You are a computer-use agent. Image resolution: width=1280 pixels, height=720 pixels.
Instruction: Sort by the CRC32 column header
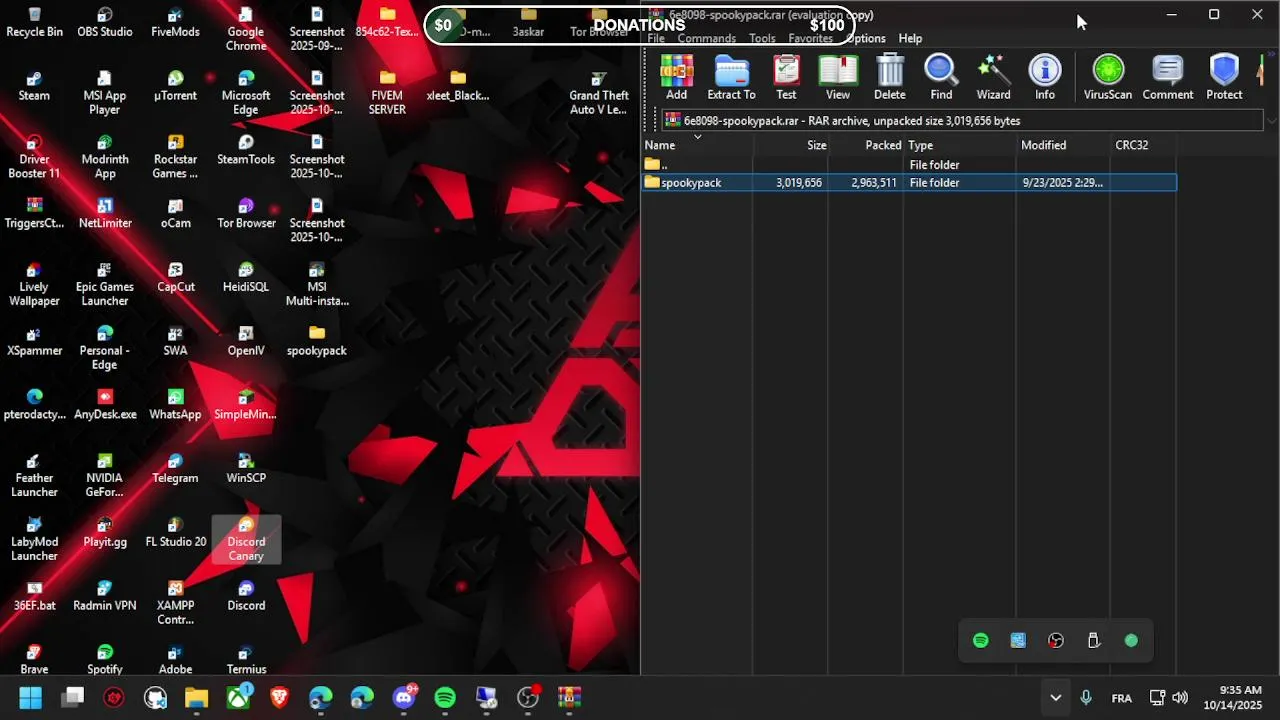(1142, 145)
